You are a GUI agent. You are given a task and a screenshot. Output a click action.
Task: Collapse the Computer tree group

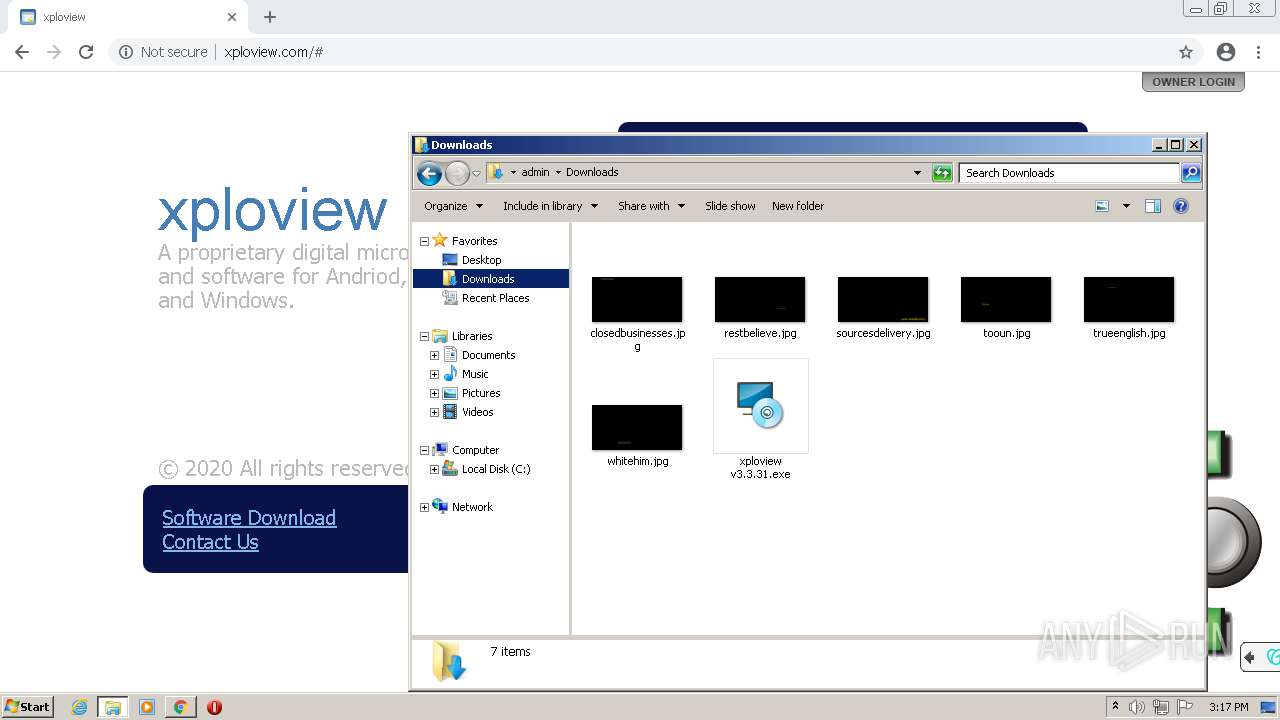tap(424, 450)
